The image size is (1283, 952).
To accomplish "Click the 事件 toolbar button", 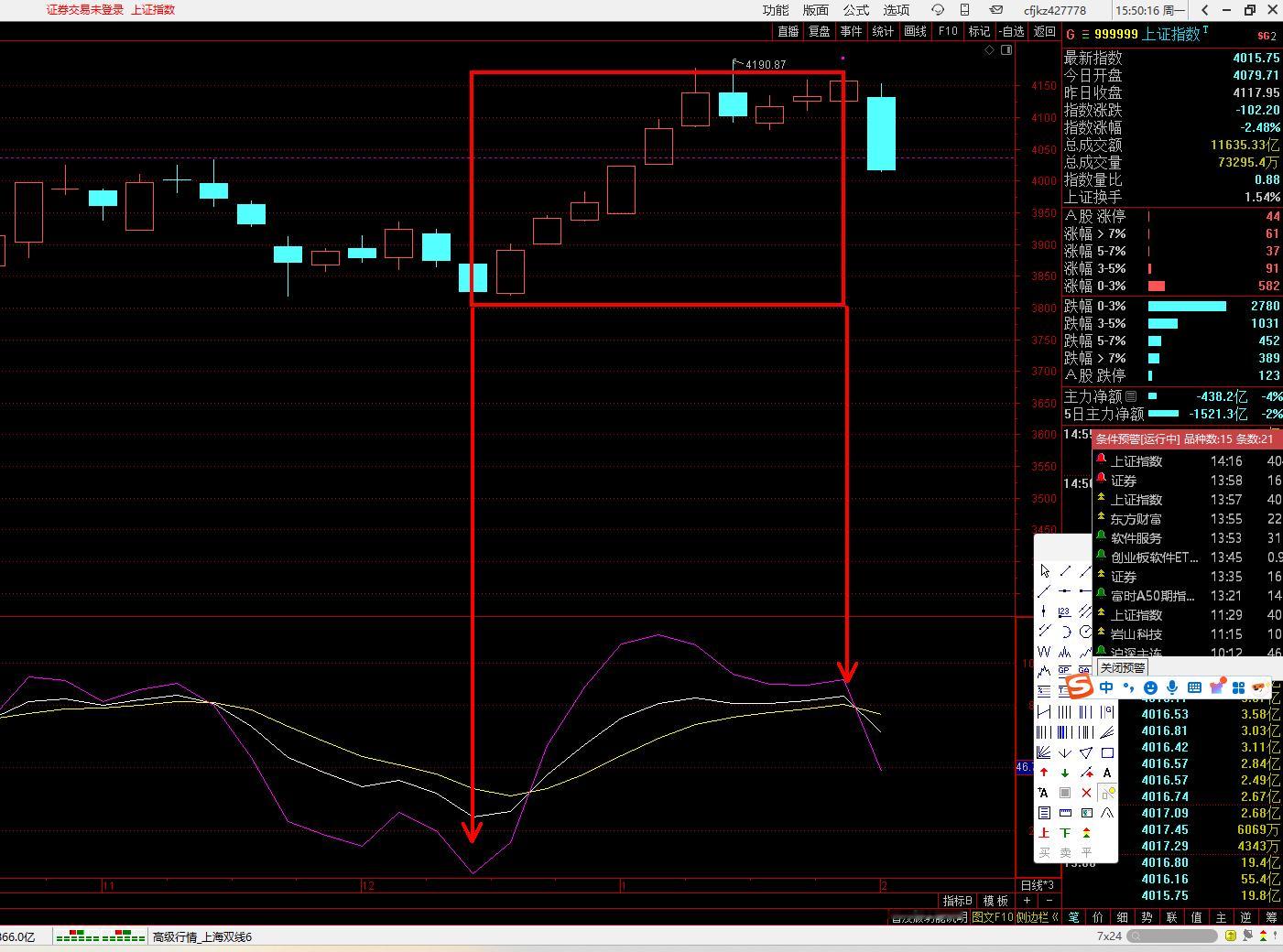I will (x=851, y=31).
